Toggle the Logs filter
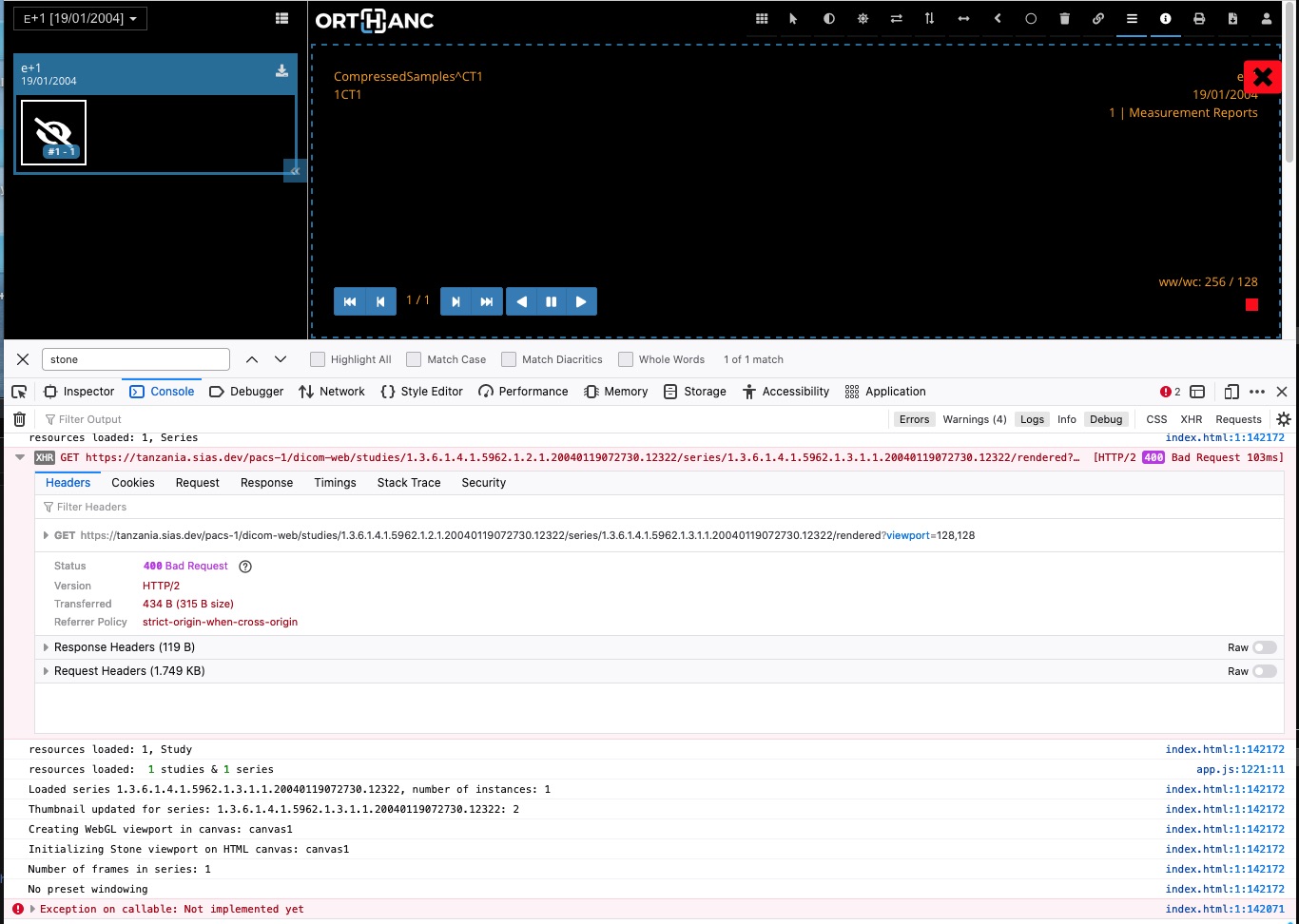Screen dimensions: 1299x924 tap(1032, 419)
